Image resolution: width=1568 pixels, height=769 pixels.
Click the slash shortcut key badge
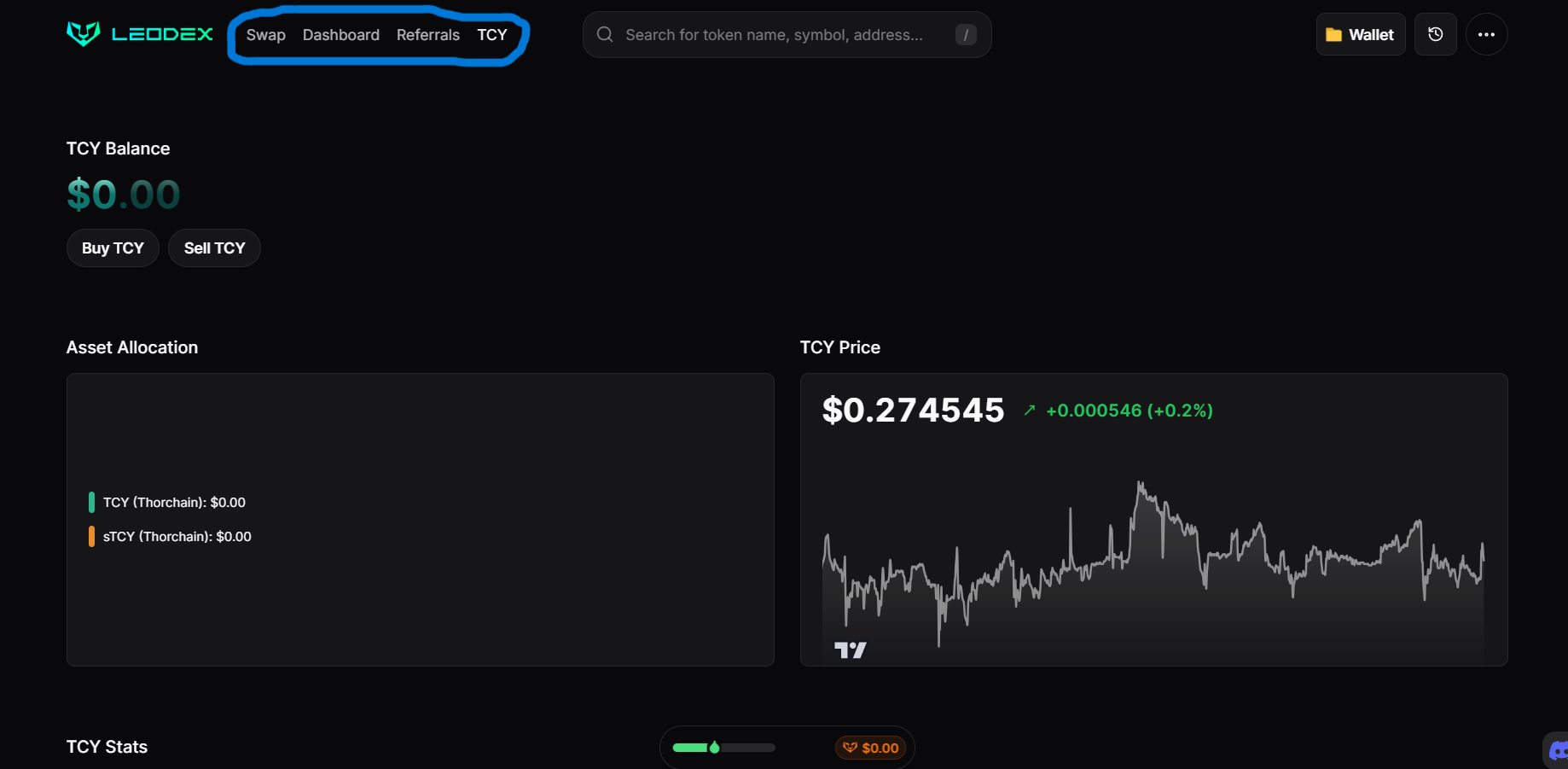point(966,35)
